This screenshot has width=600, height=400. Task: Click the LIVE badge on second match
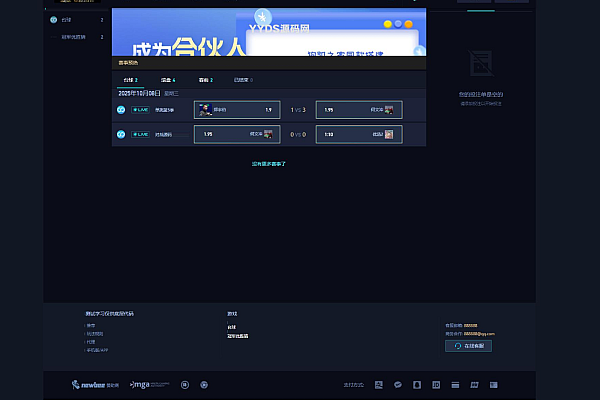[140, 134]
